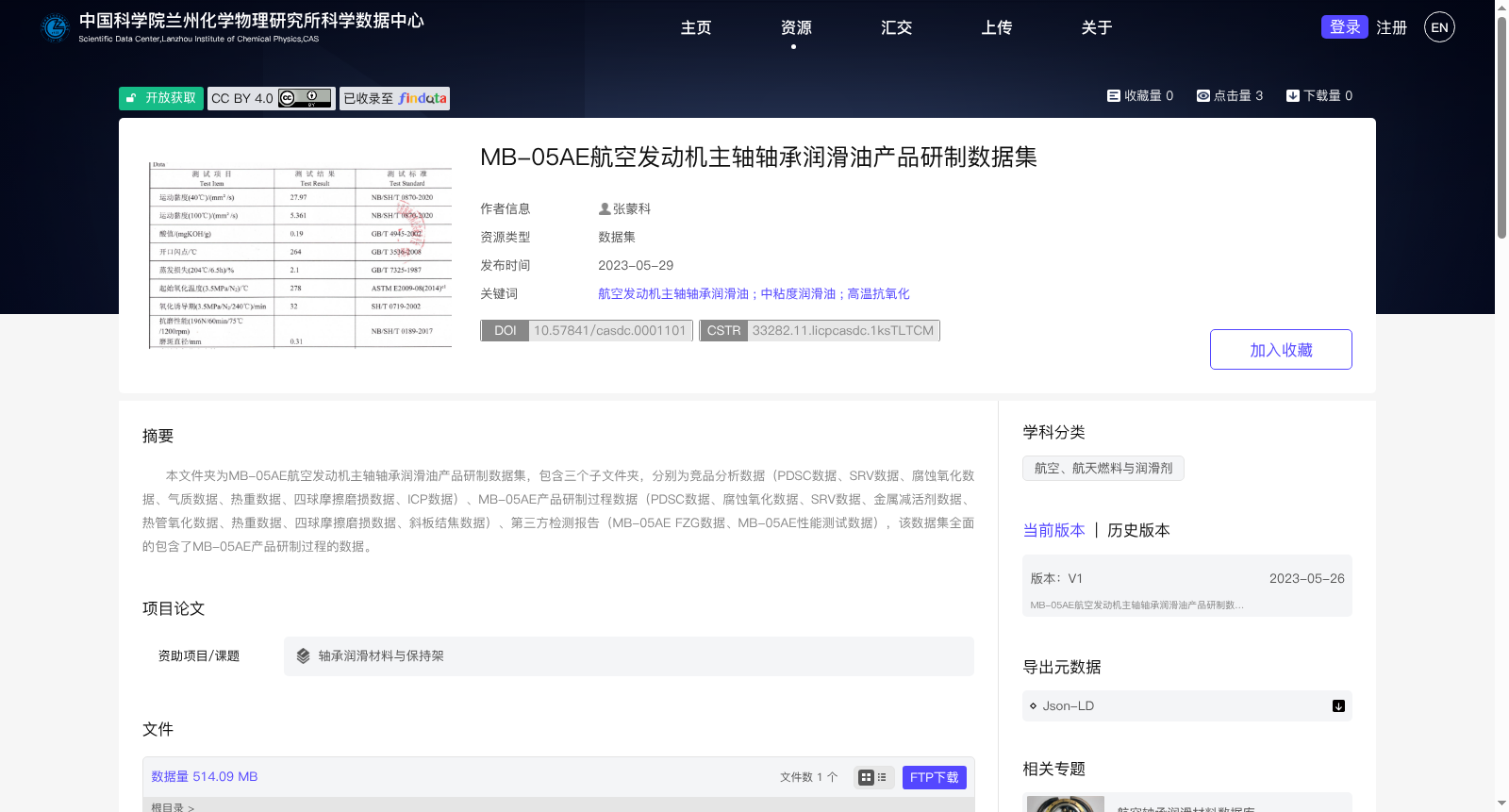The height and width of the screenshot is (812, 1509).
Task: Click the dataset preview table thumbnail
Action: click(300, 255)
